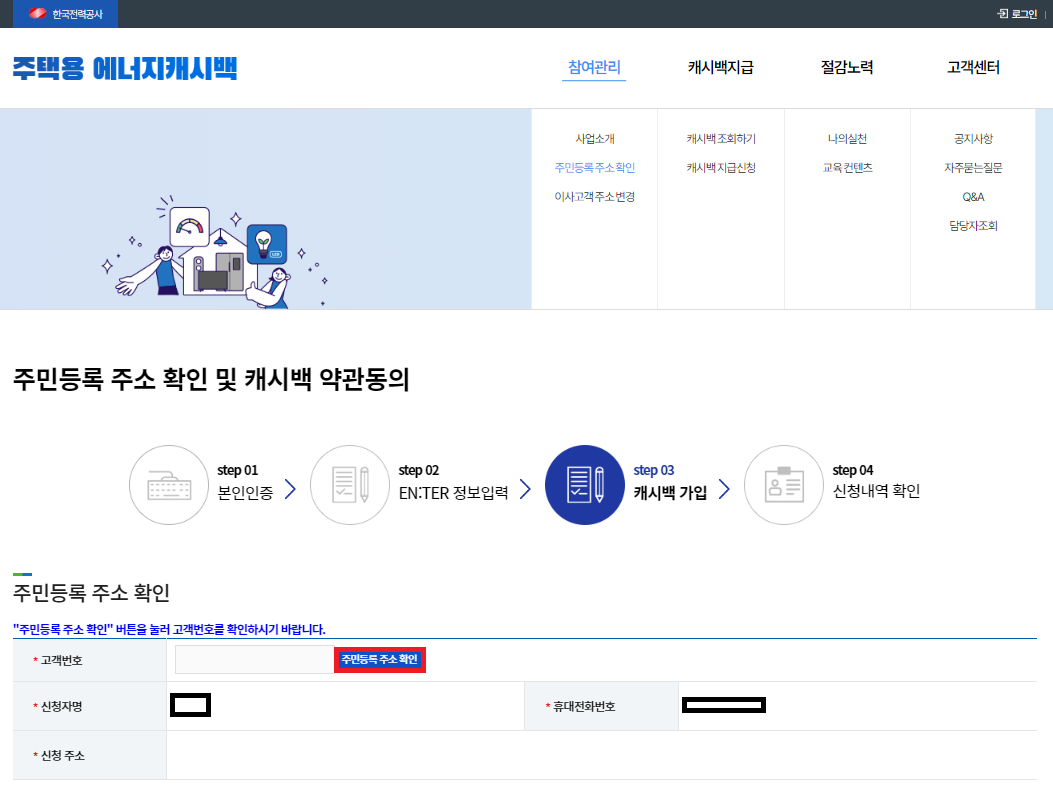Open 자주묻는질문 page
Screen dimensions: 1053x793
point(973,167)
